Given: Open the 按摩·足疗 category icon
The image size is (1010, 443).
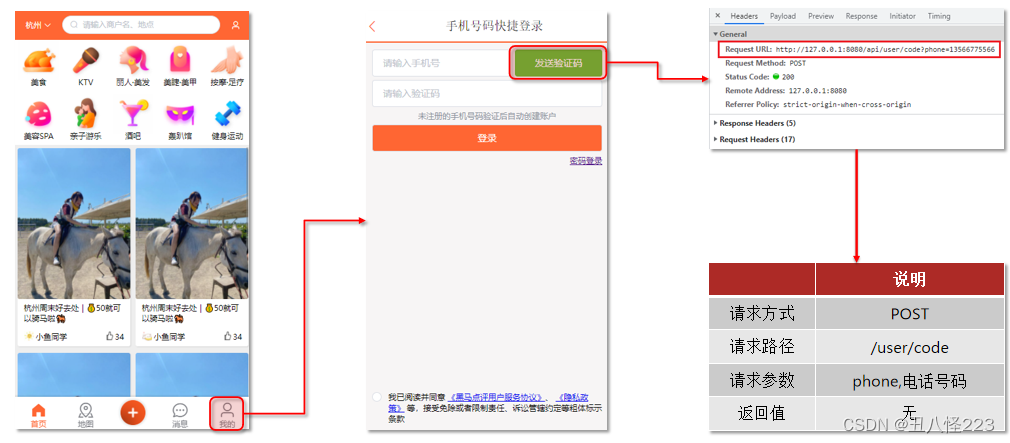Looking at the screenshot, I should pos(227,61).
